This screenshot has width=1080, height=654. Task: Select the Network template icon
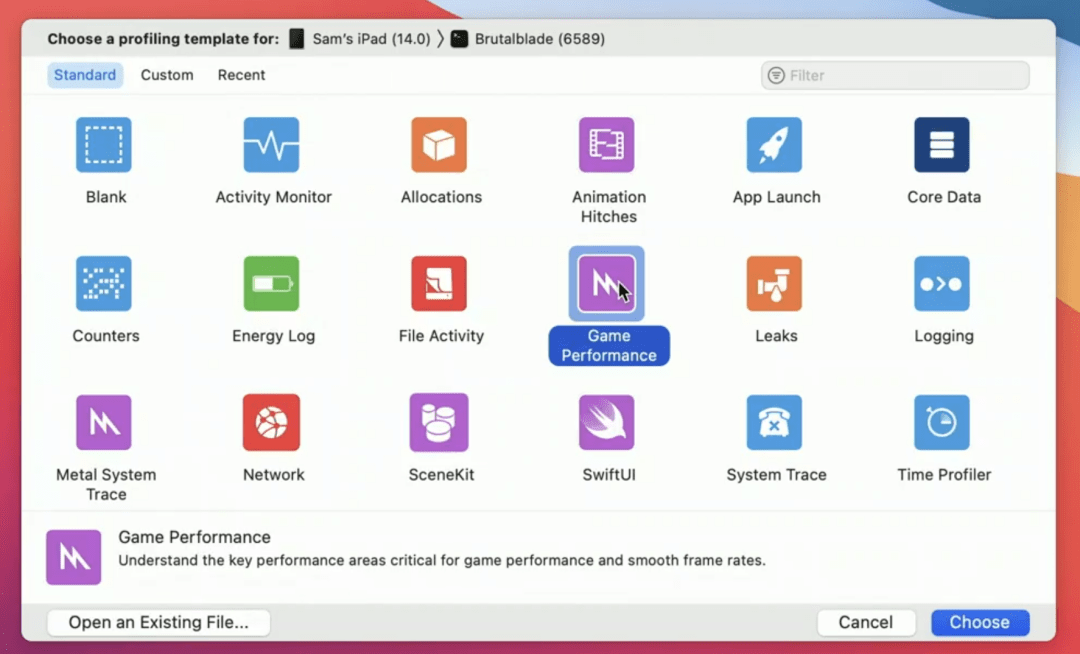271,422
